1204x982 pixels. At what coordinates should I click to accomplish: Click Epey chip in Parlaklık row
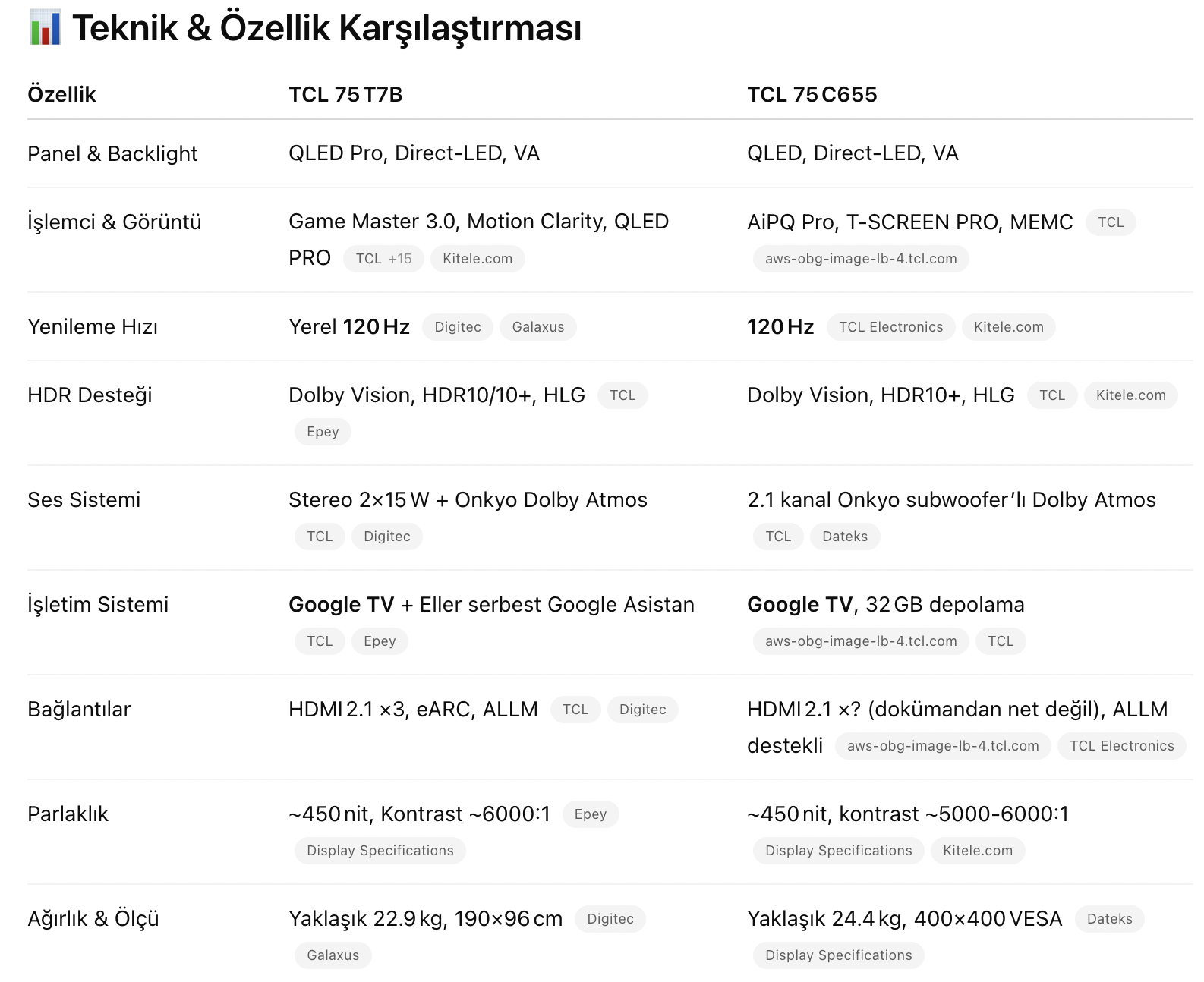590,814
